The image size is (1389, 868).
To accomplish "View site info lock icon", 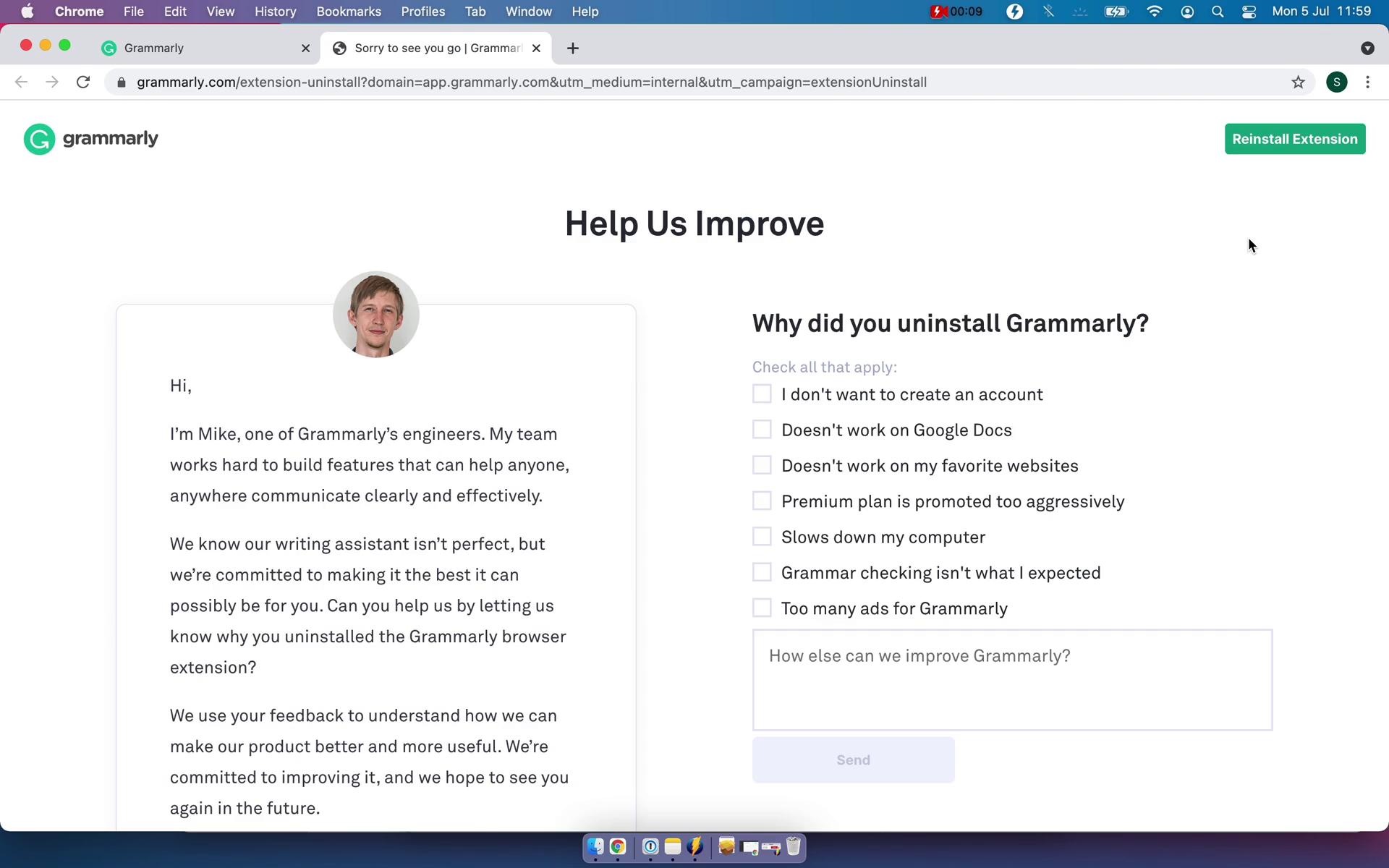I will (122, 82).
